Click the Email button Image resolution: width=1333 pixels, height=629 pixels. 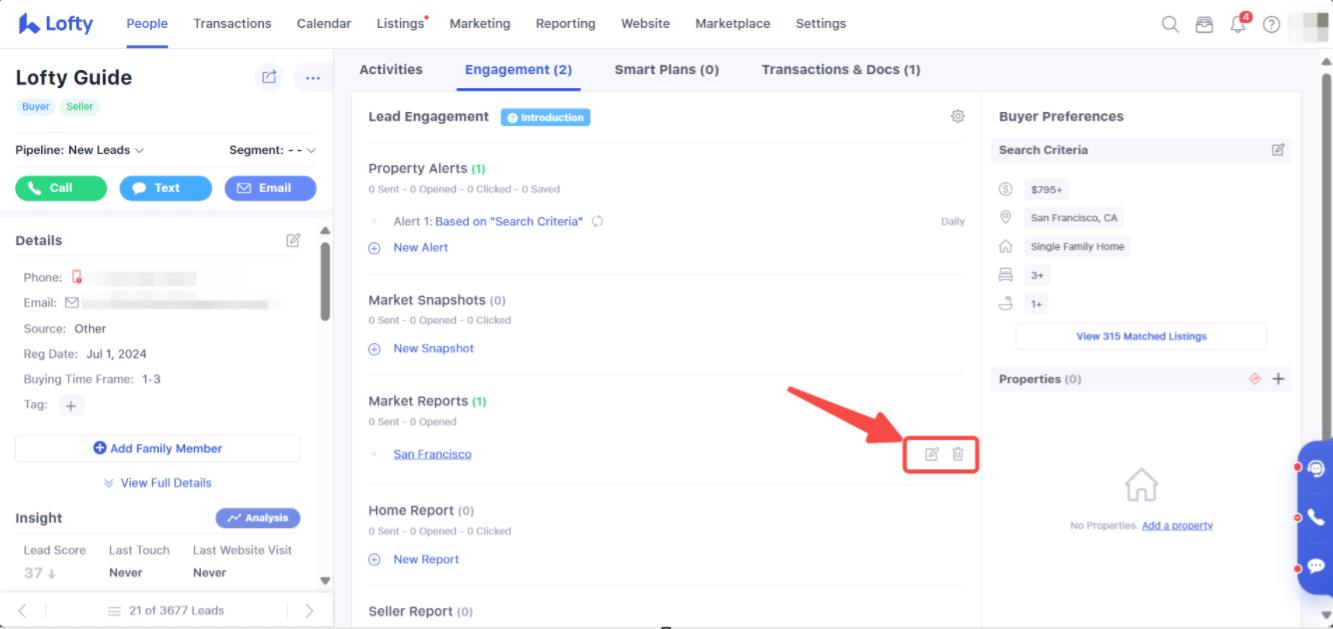coord(270,188)
